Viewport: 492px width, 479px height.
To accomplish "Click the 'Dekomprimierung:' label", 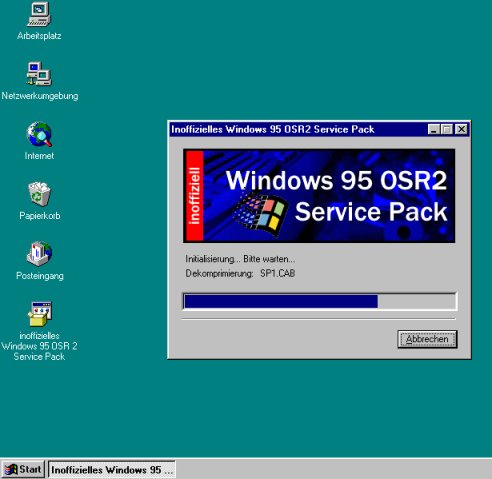I will [219, 273].
